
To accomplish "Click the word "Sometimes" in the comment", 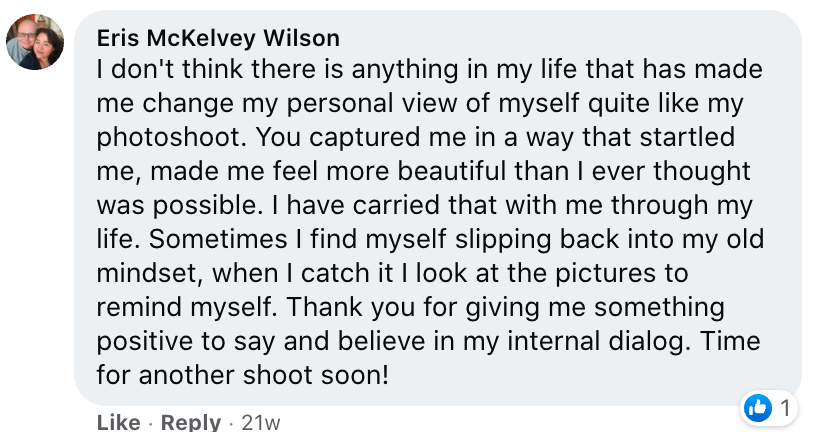I will [218, 240].
